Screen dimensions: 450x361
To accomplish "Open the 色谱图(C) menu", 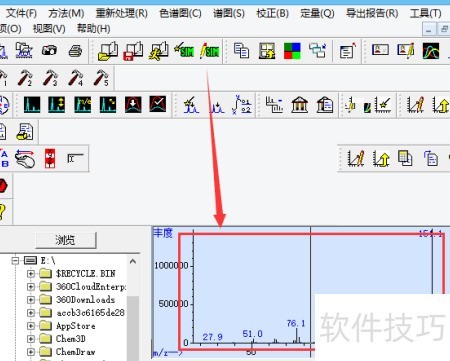I will pyautogui.click(x=180, y=13).
